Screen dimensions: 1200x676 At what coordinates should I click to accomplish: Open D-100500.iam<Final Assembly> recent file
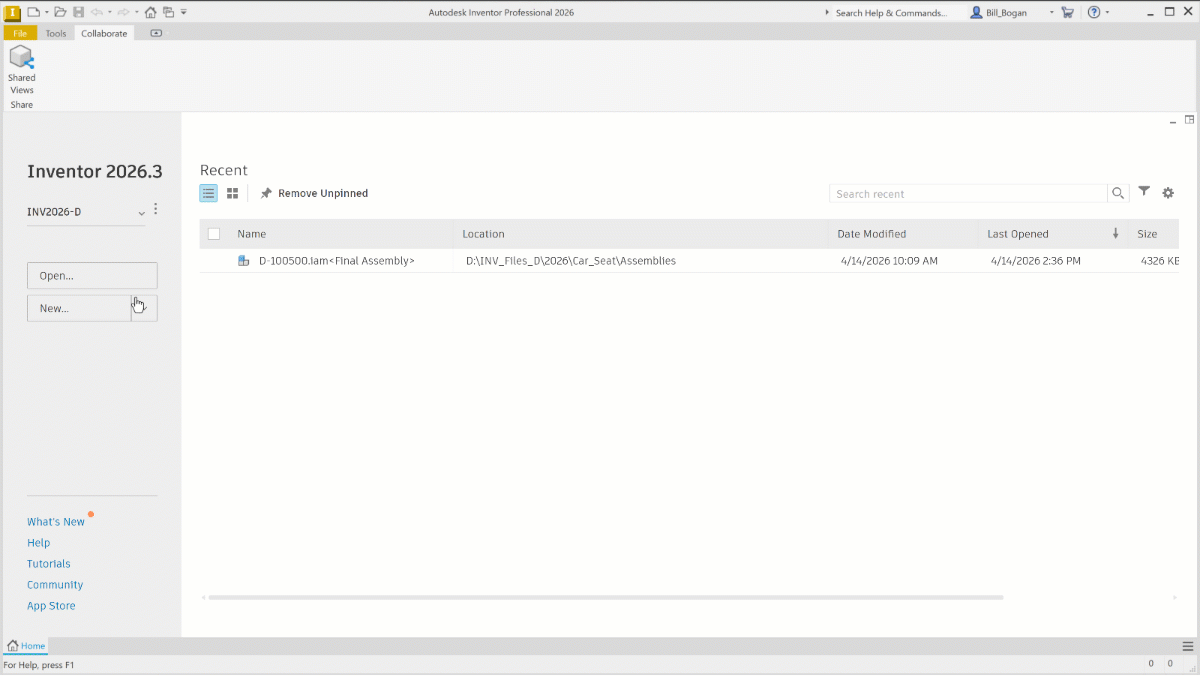(337, 261)
